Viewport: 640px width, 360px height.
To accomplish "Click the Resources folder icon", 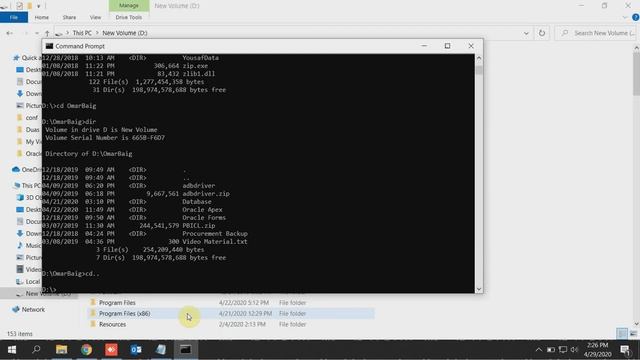I will tap(93, 324).
